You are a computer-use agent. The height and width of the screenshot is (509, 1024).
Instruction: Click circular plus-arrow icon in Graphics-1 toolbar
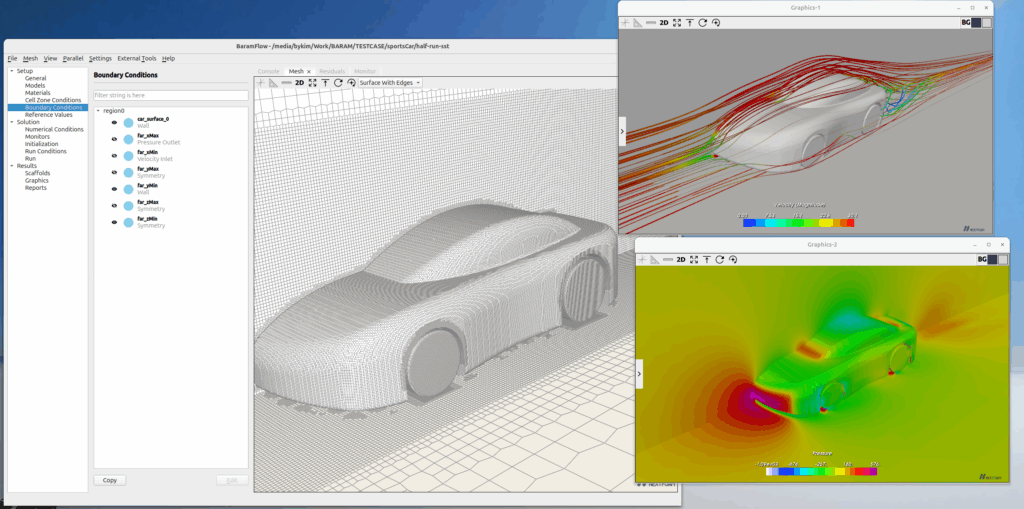pos(716,22)
